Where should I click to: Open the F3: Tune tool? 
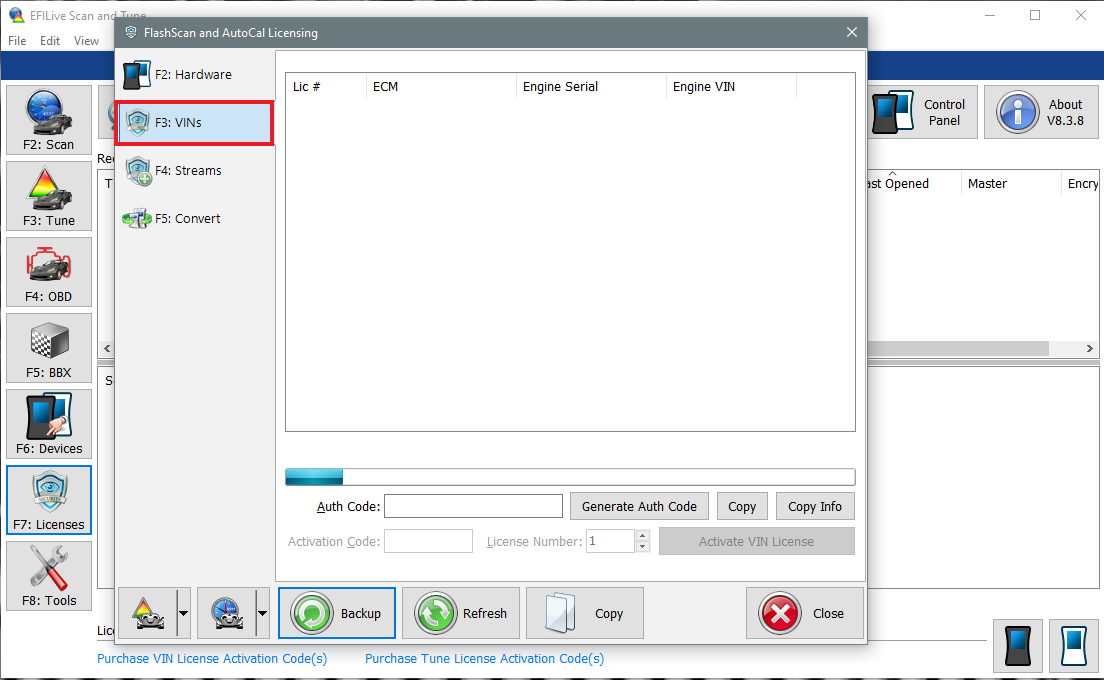(x=48, y=195)
